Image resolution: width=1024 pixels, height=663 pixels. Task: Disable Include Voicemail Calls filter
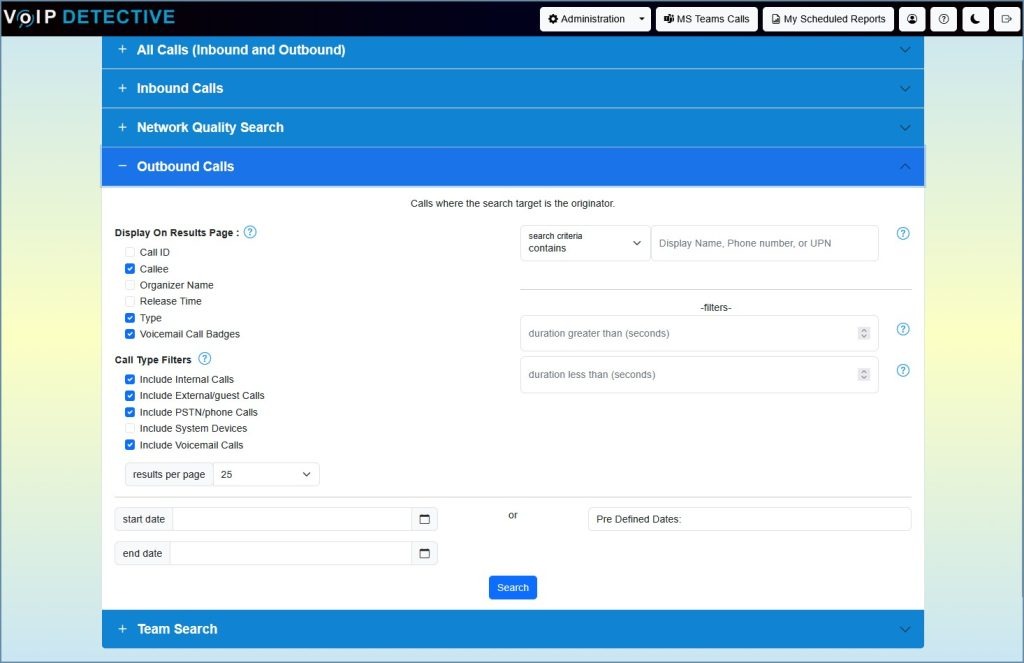tap(130, 445)
